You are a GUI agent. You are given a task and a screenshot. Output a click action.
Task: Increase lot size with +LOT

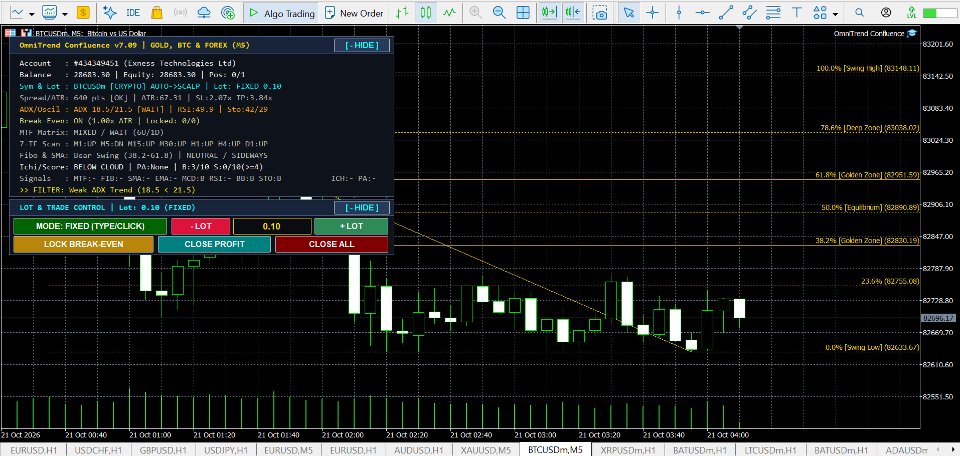tap(351, 226)
